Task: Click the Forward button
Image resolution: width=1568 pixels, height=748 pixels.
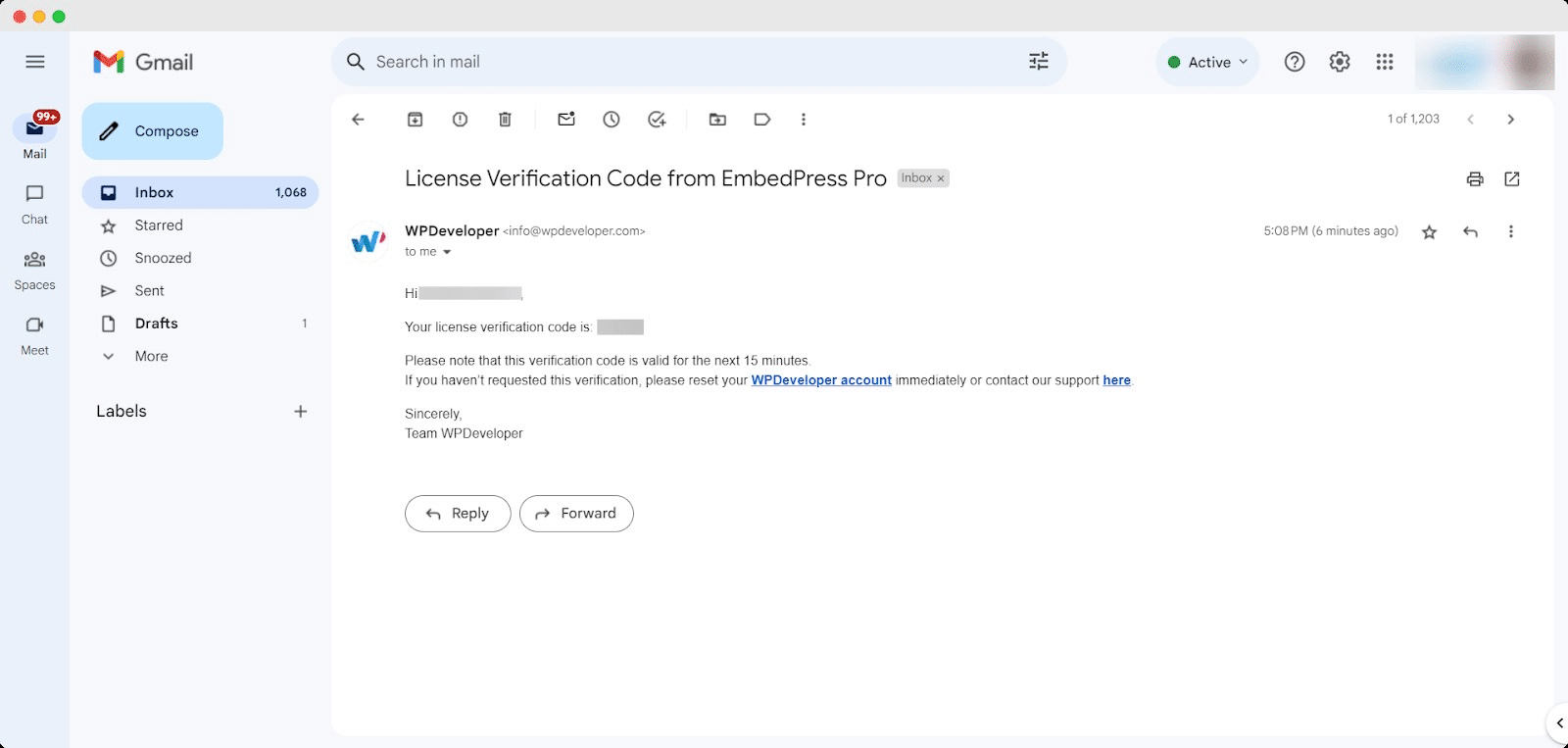Action: (576, 514)
